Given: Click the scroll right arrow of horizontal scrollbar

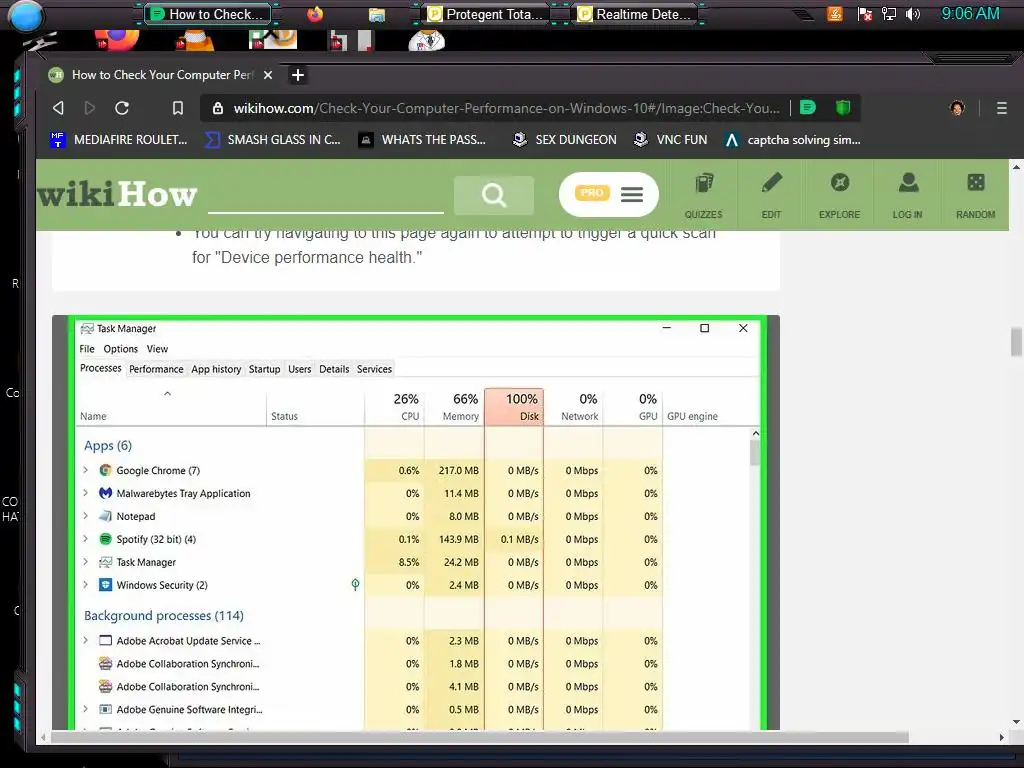Looking at the screenshot, I should point(1002,737).
